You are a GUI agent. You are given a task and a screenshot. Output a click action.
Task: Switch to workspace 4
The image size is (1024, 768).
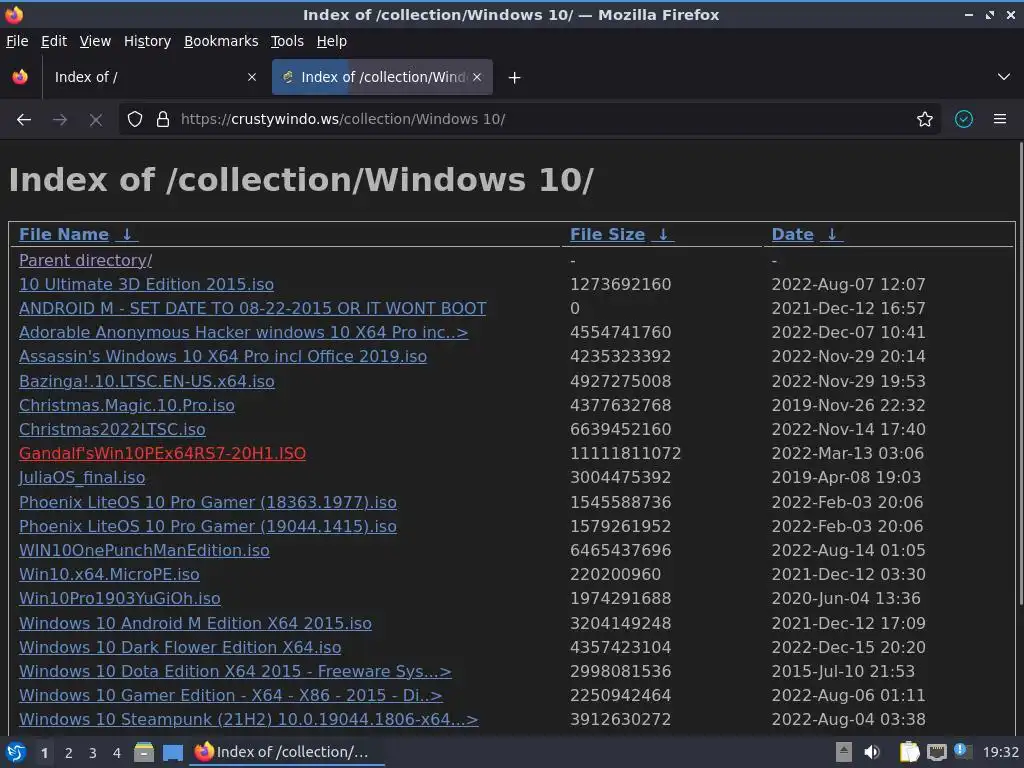[117, 753]
